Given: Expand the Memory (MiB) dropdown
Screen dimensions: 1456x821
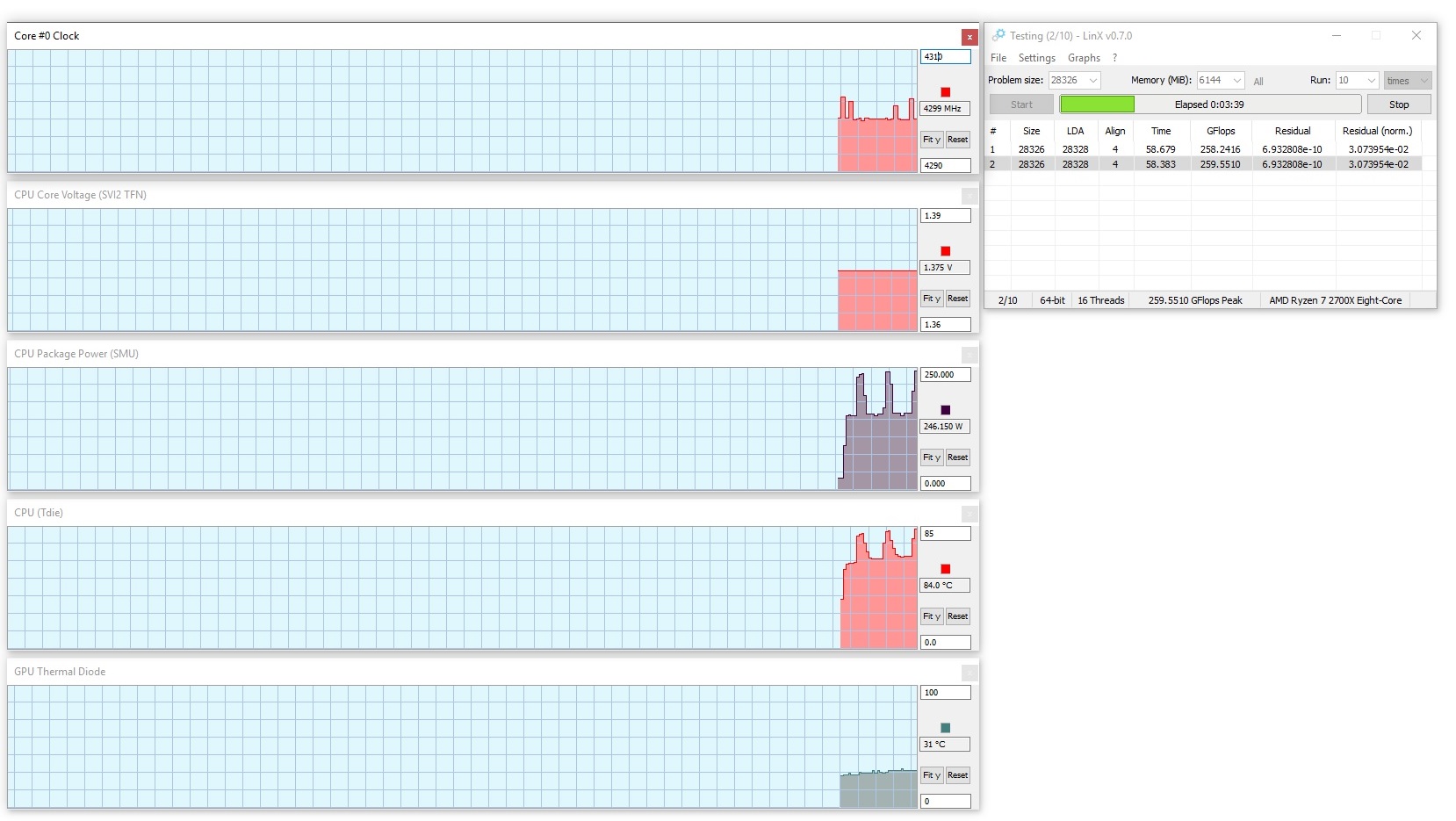Looking at the screenshot, I should [1236, 80].
